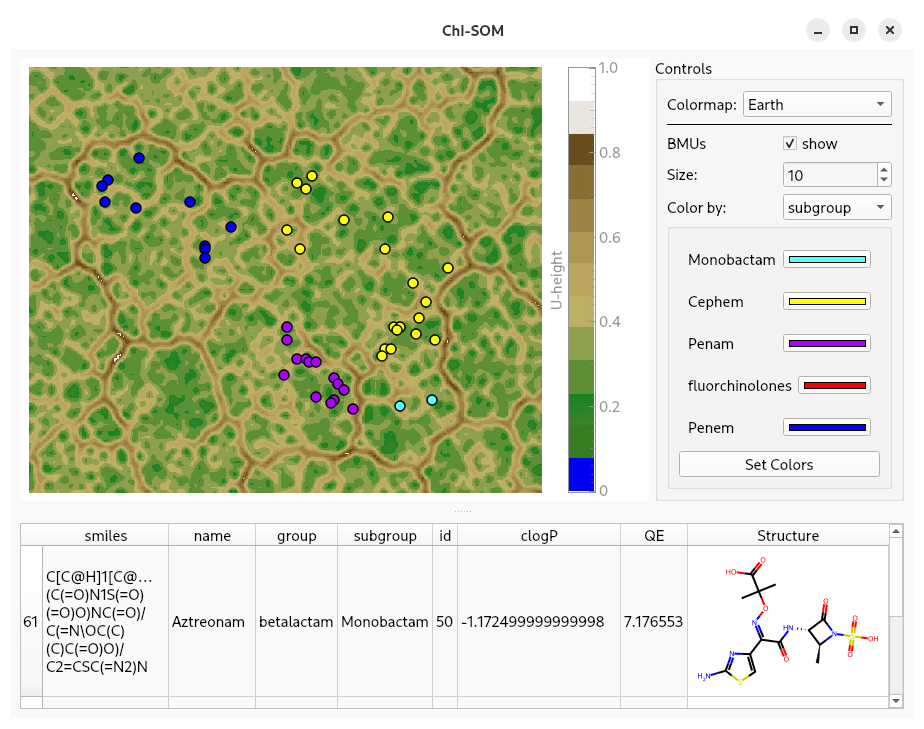Change the Monobactam color swatch
This screenshot has width=924, height=729.
(826, 258)
